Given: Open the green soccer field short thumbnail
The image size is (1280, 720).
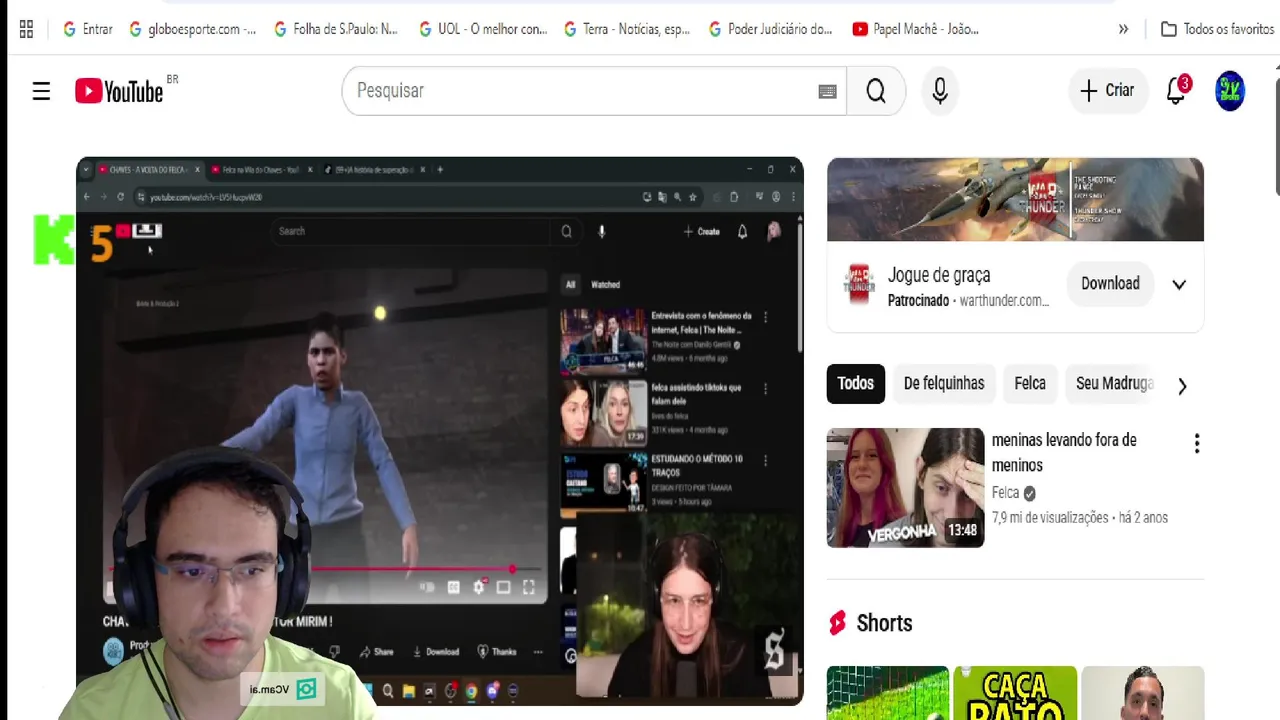Looking at the screenshot, I should 888,693.
